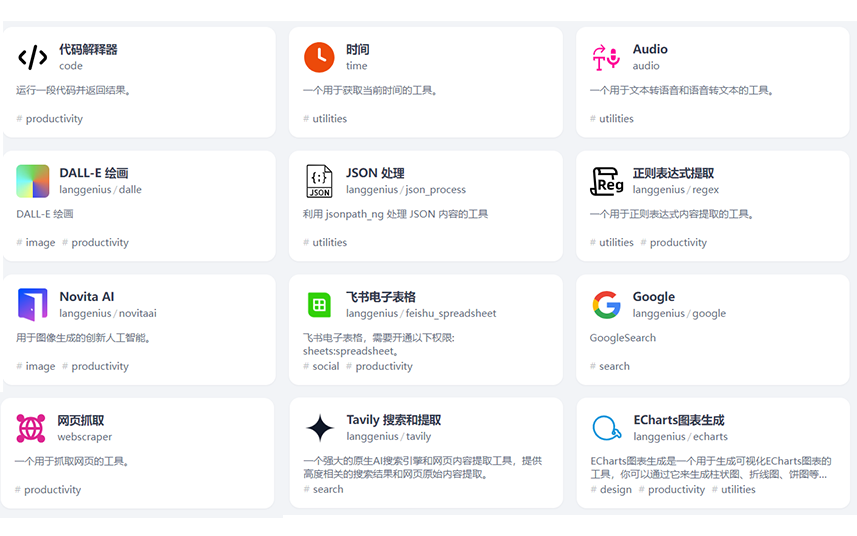Click the 'langgenius / json_process' identifier text
Screen dimensions: 857x536
[x=406, y=190]
